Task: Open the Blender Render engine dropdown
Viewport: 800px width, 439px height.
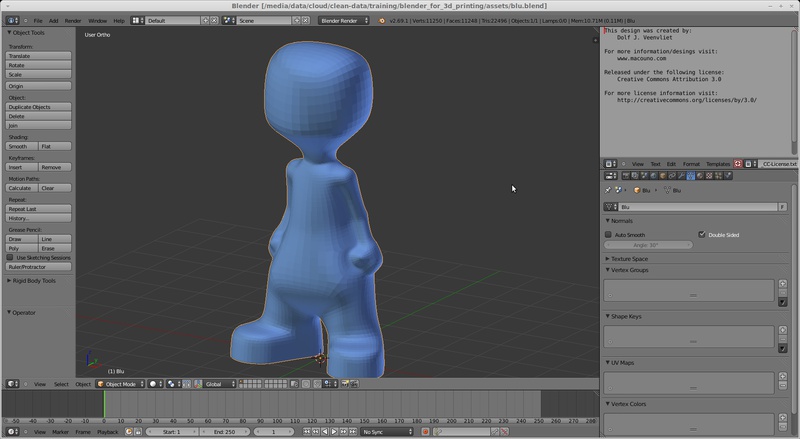Action: pos(344,20)
